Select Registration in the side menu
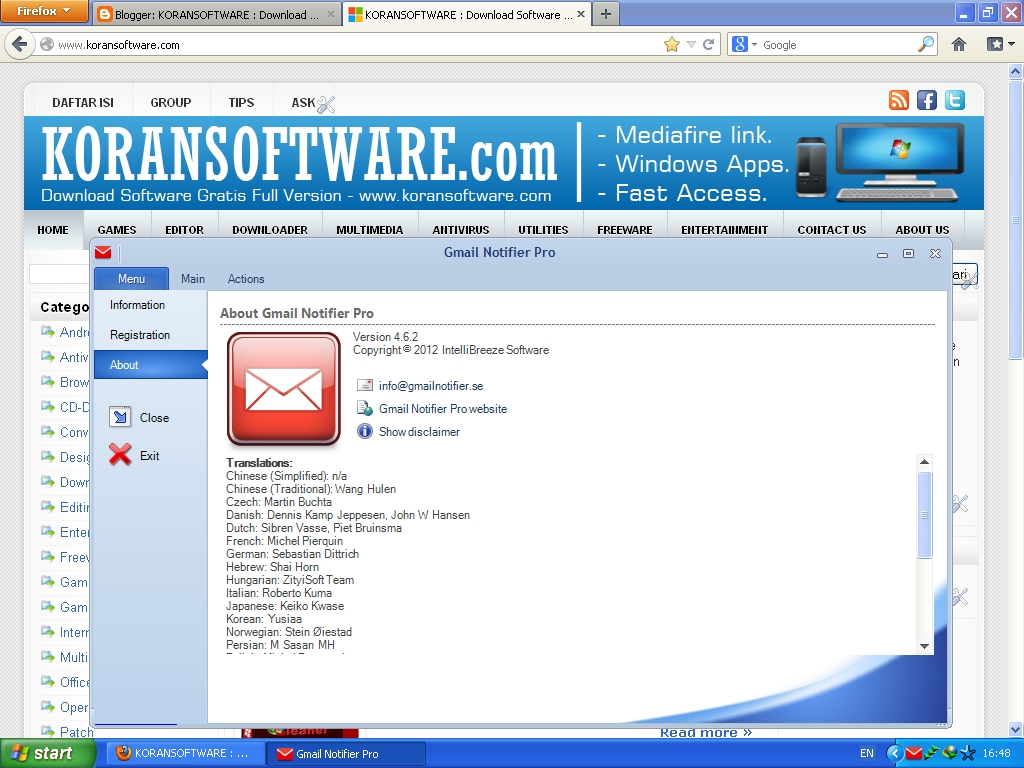1024x768 pixels. click(151, 335)
